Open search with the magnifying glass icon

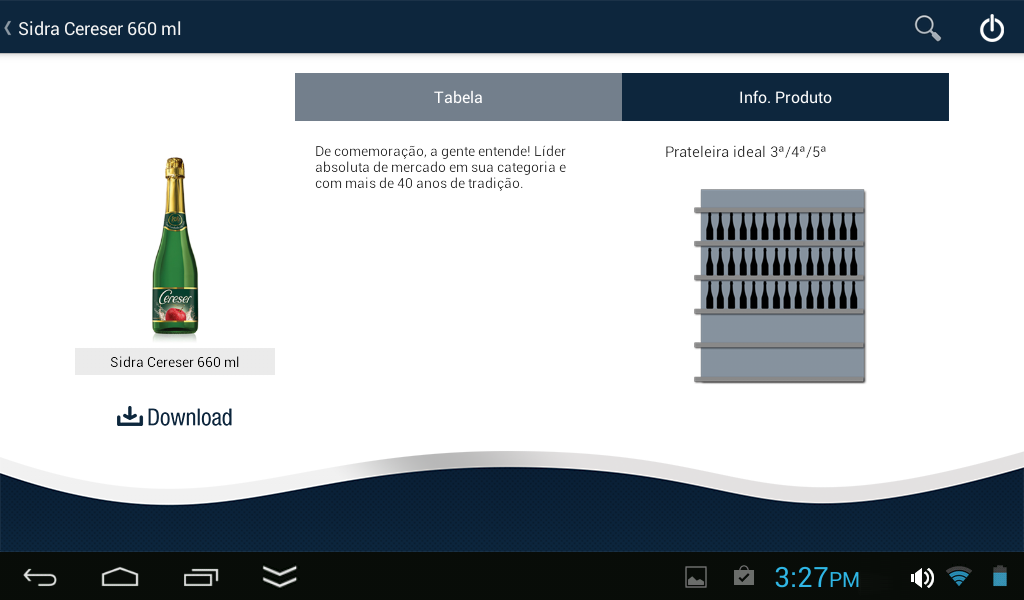pos(927,28)
